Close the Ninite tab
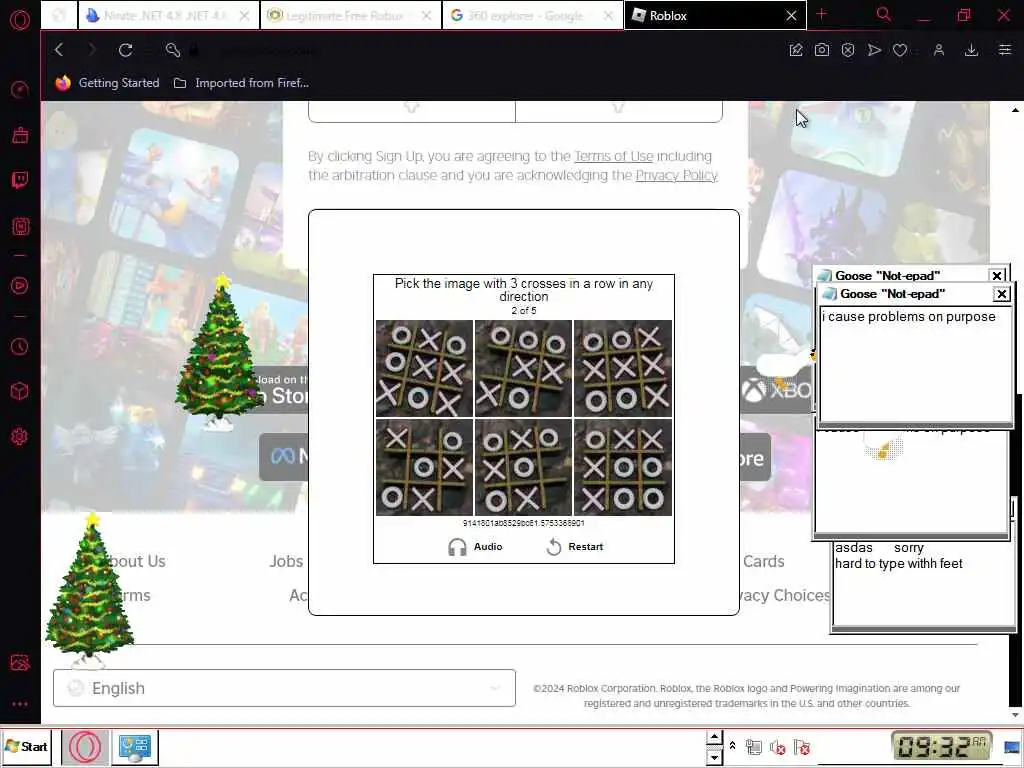Image resolution: width=1024 pixels, height=768 pixels. (244, 16)
